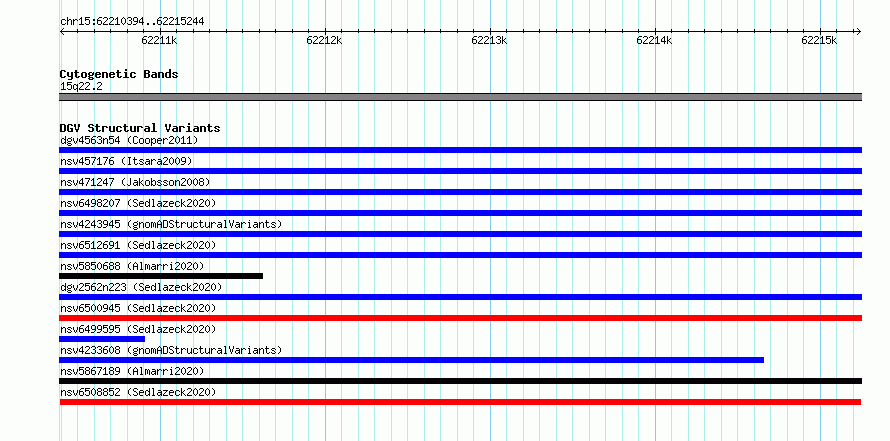Click the nsv5867189 (Almarri2020) label

132,371
